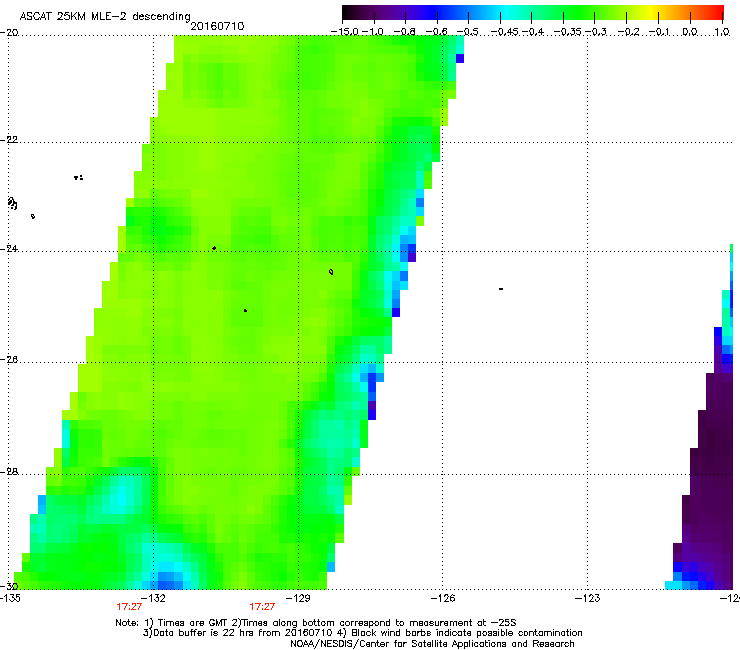This screenshot has height=650, width=740.
Task: Click the -22 latitude axis label
Action: 9,140
